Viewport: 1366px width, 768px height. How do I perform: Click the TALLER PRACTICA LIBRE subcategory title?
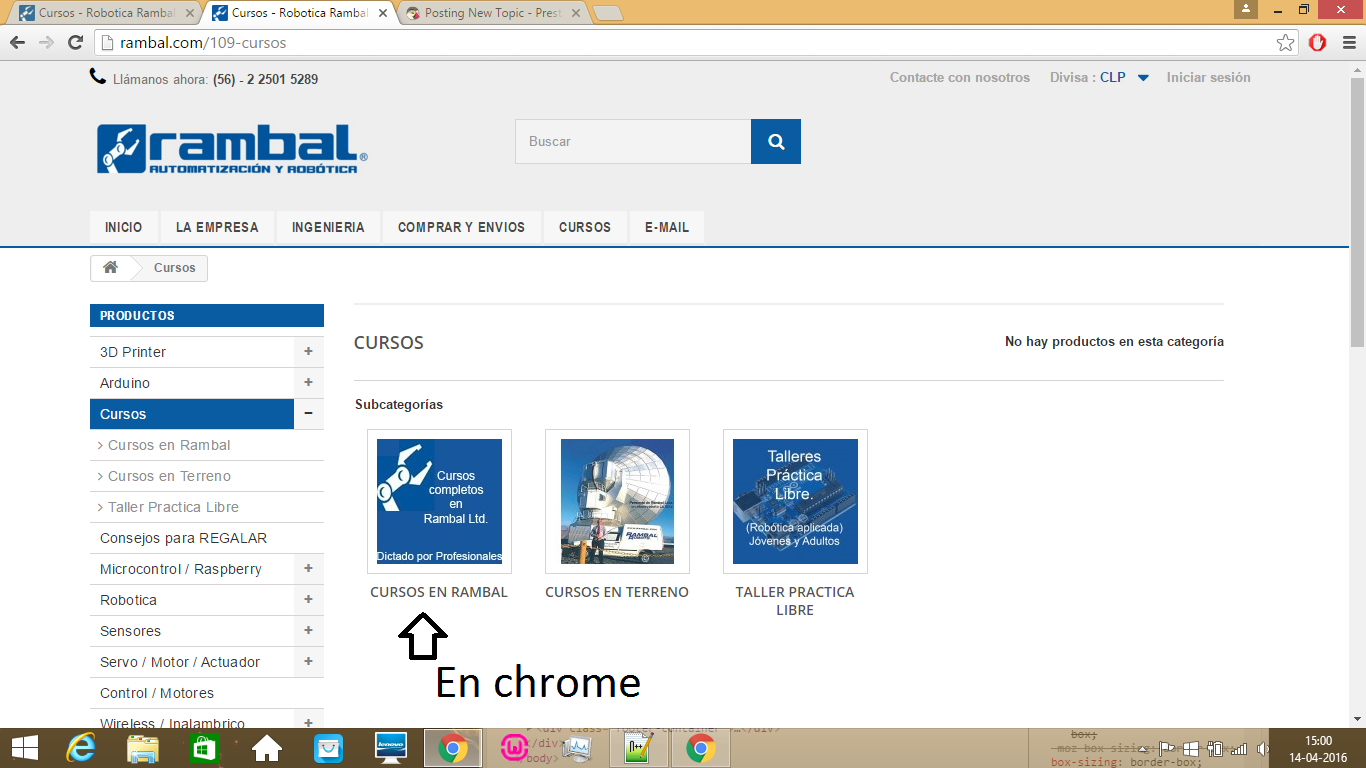pos(795,601)
